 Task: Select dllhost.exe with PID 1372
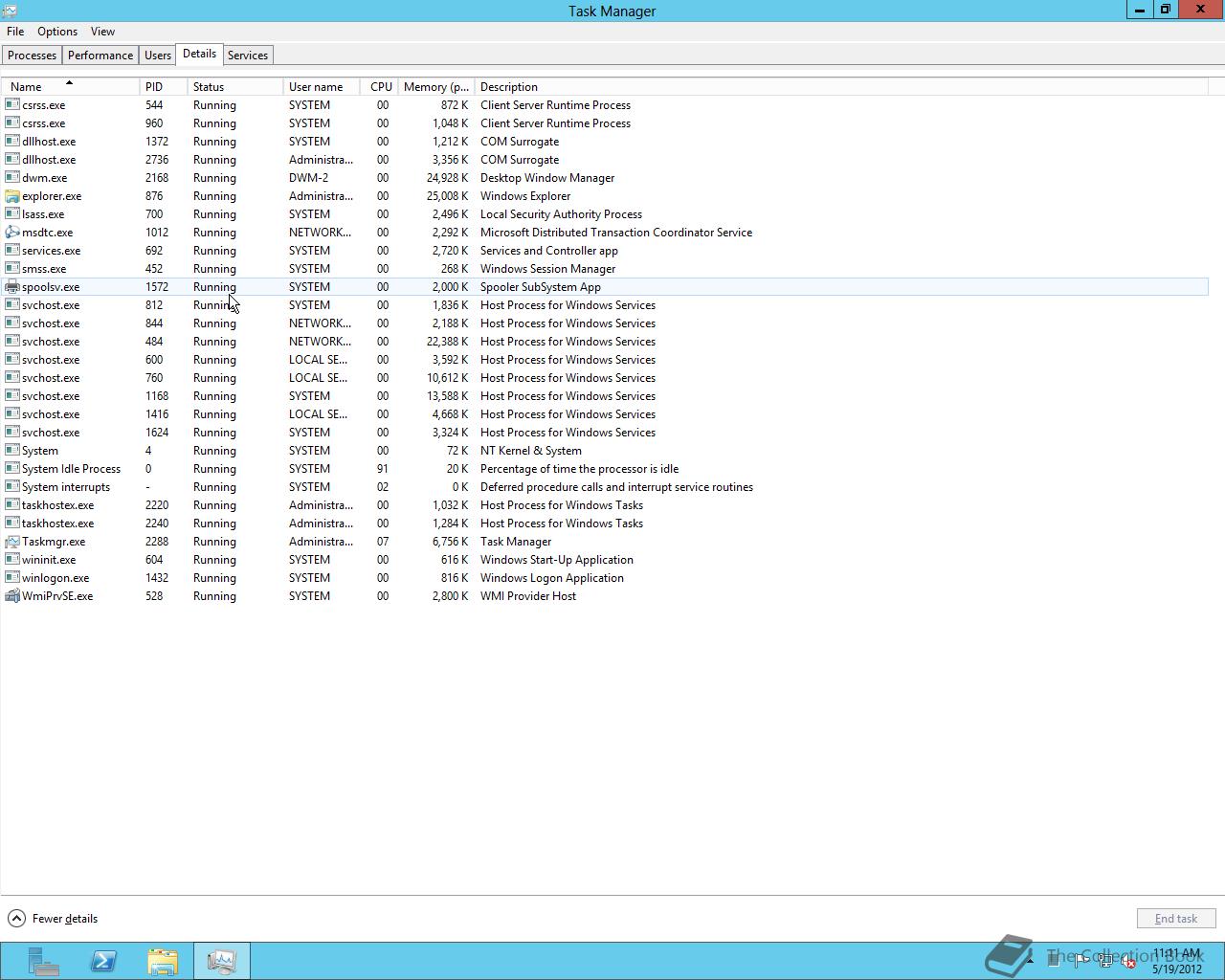coord(605,142)
